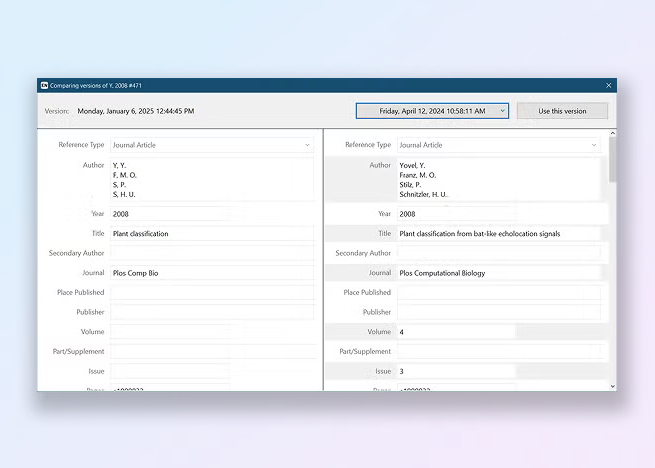Close the Comparing versions dialog
This screenshot has height=468, width=655.
[x=609, y=86]
